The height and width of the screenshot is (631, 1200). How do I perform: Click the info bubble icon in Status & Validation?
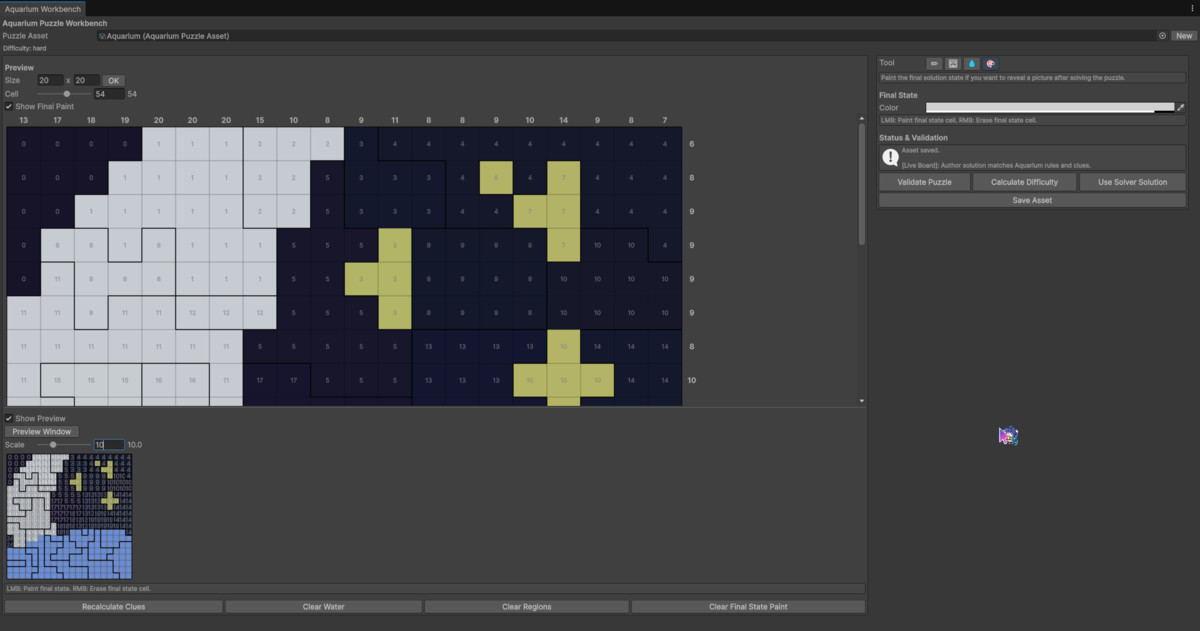[890, 157]
